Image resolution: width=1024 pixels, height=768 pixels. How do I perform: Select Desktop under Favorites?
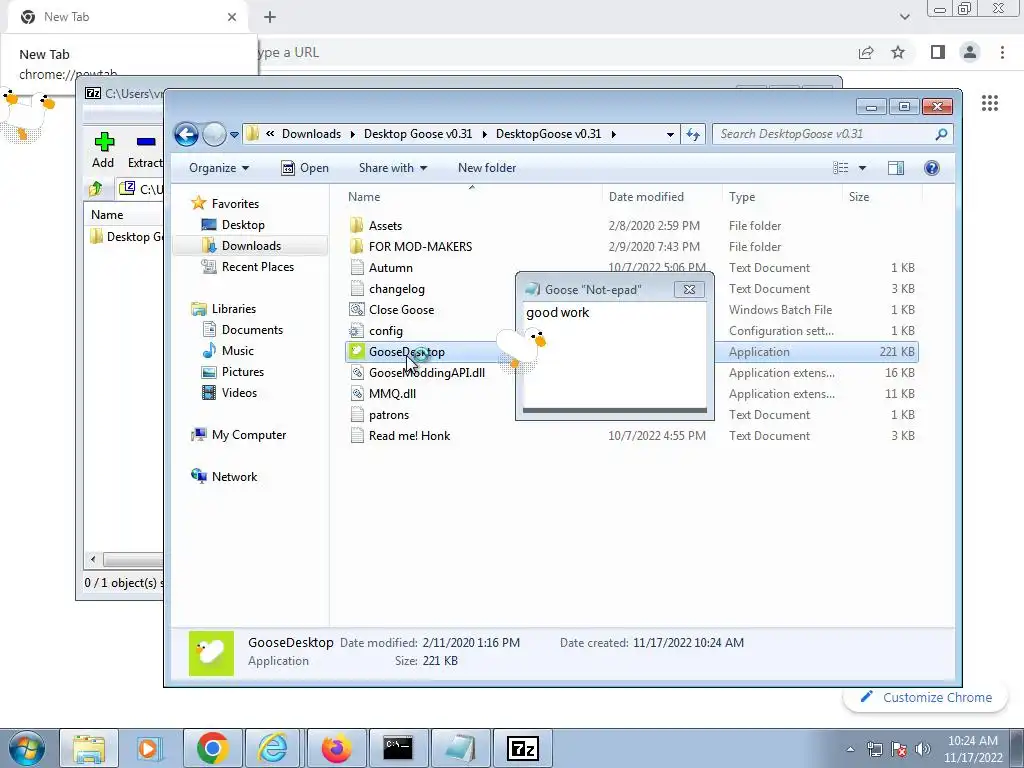(x=243, y=225)
